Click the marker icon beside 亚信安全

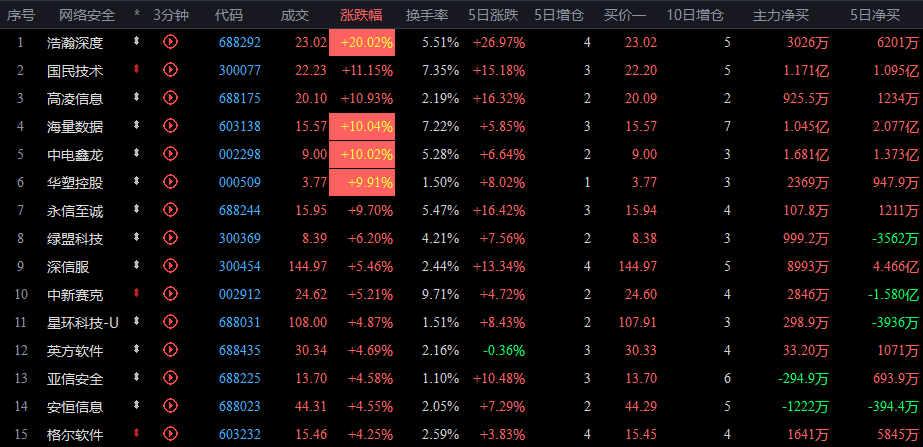(137, 377)
